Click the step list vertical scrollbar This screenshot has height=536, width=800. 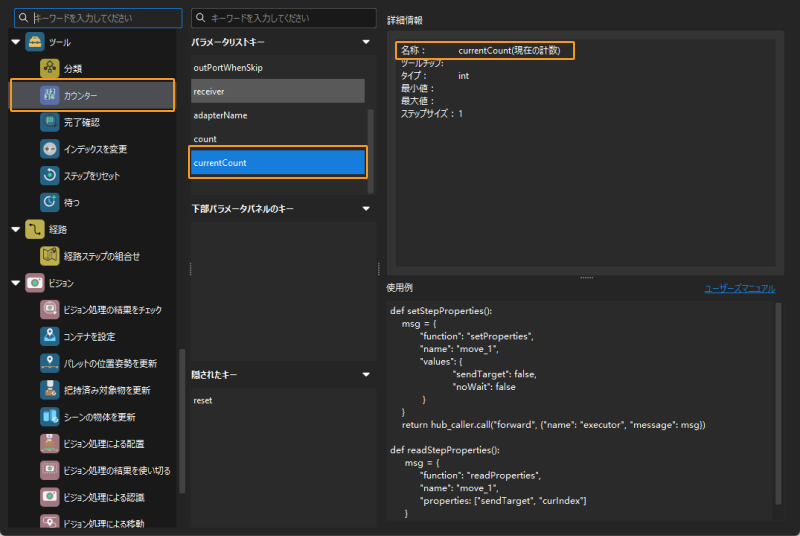181,420
